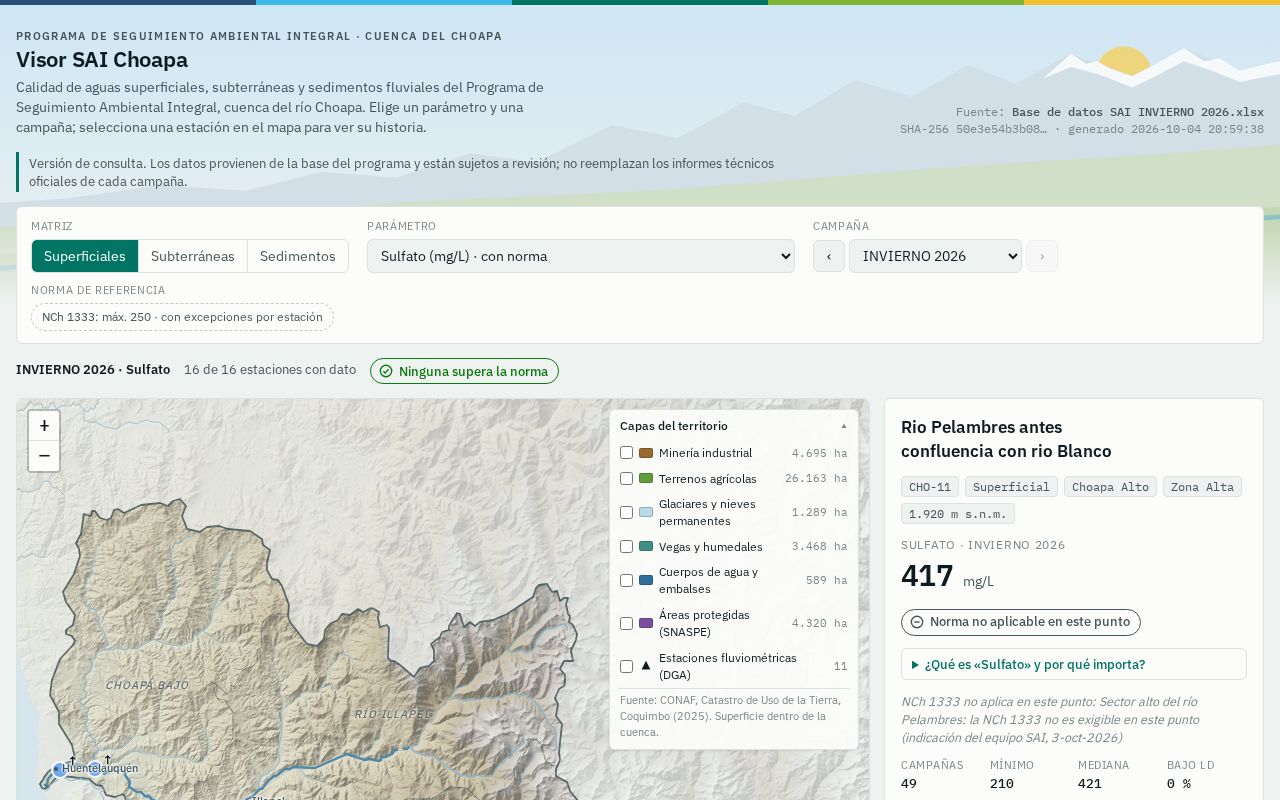The height and width of the screenshot is (800, 1280).
Task: Click the CHOAPA BAJO label on the map
Action: 147,686
